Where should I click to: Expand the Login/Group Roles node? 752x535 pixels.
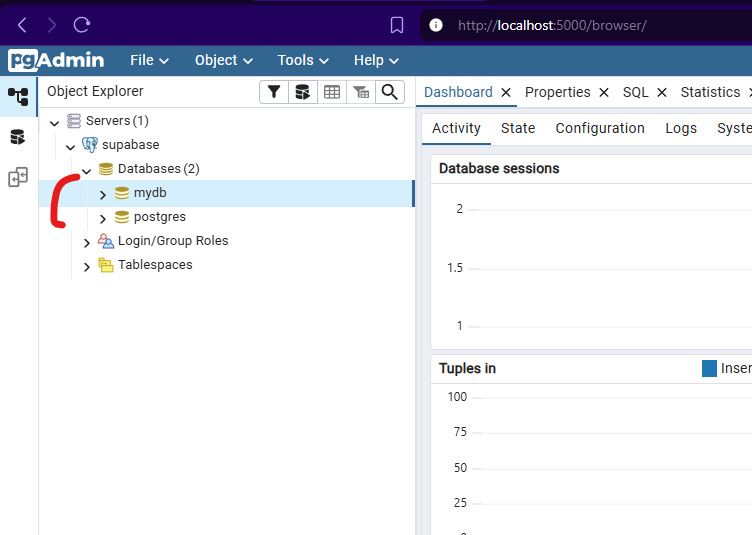tap(87, 242)
